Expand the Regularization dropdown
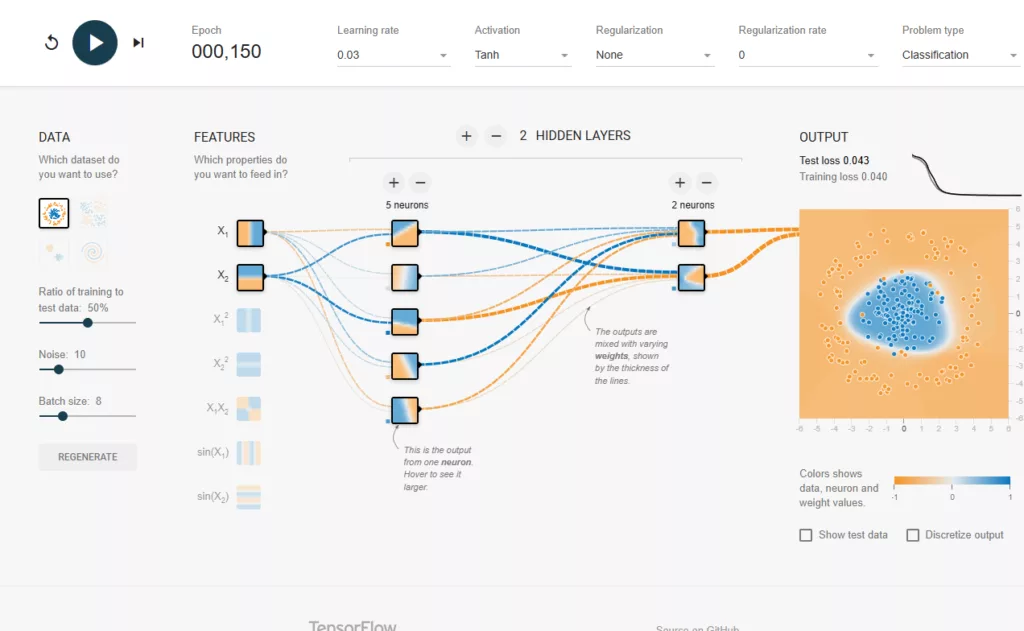Screen dimensions: 1024x631 (x=654, y=55)
